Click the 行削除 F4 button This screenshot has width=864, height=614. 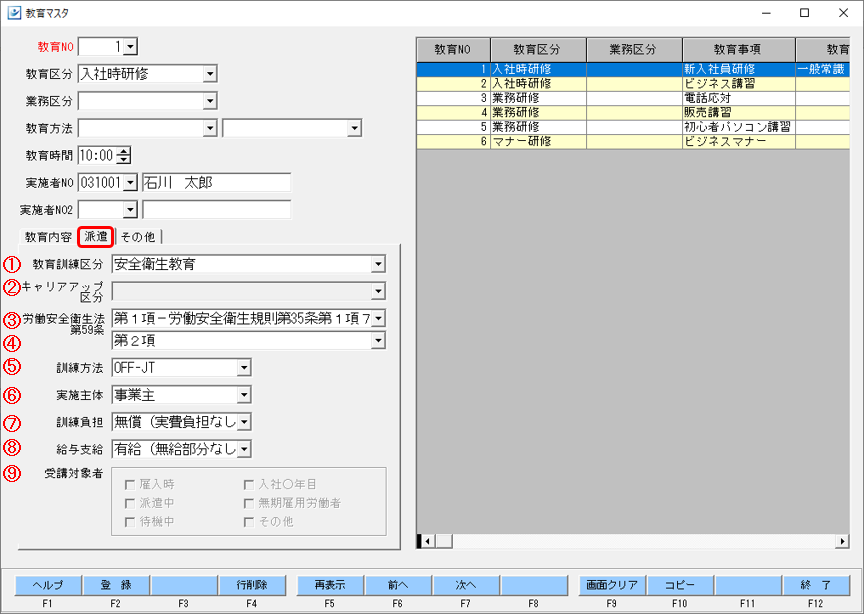252,585
